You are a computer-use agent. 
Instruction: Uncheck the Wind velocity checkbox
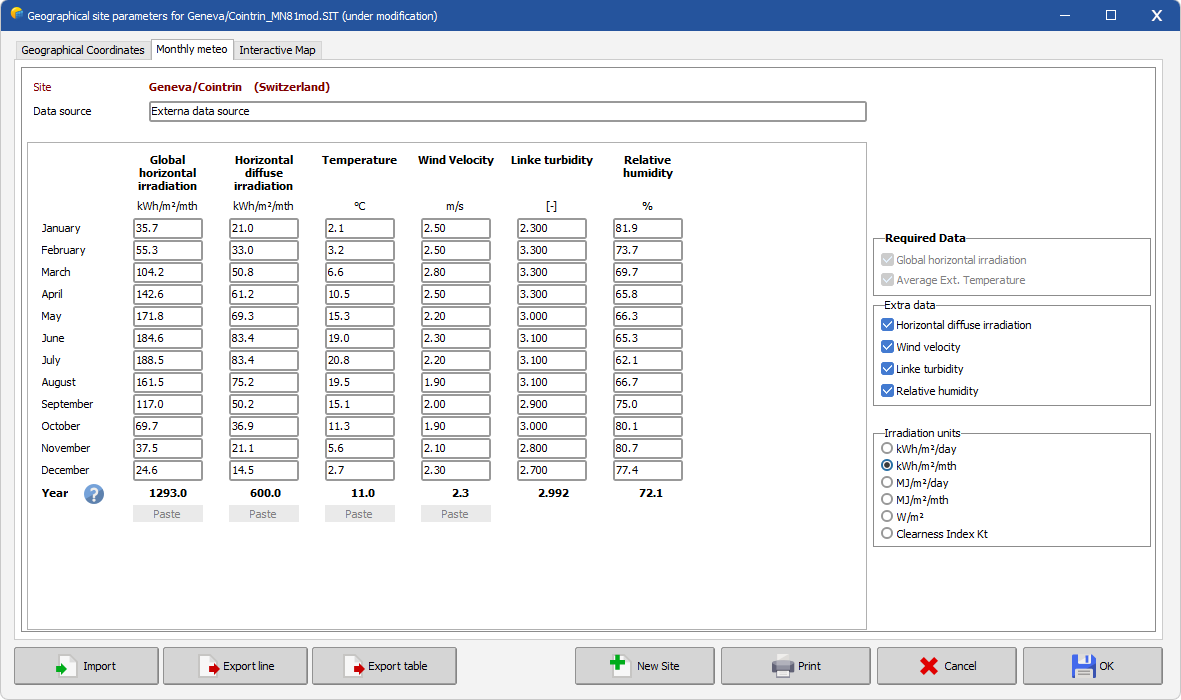[887, 347]
